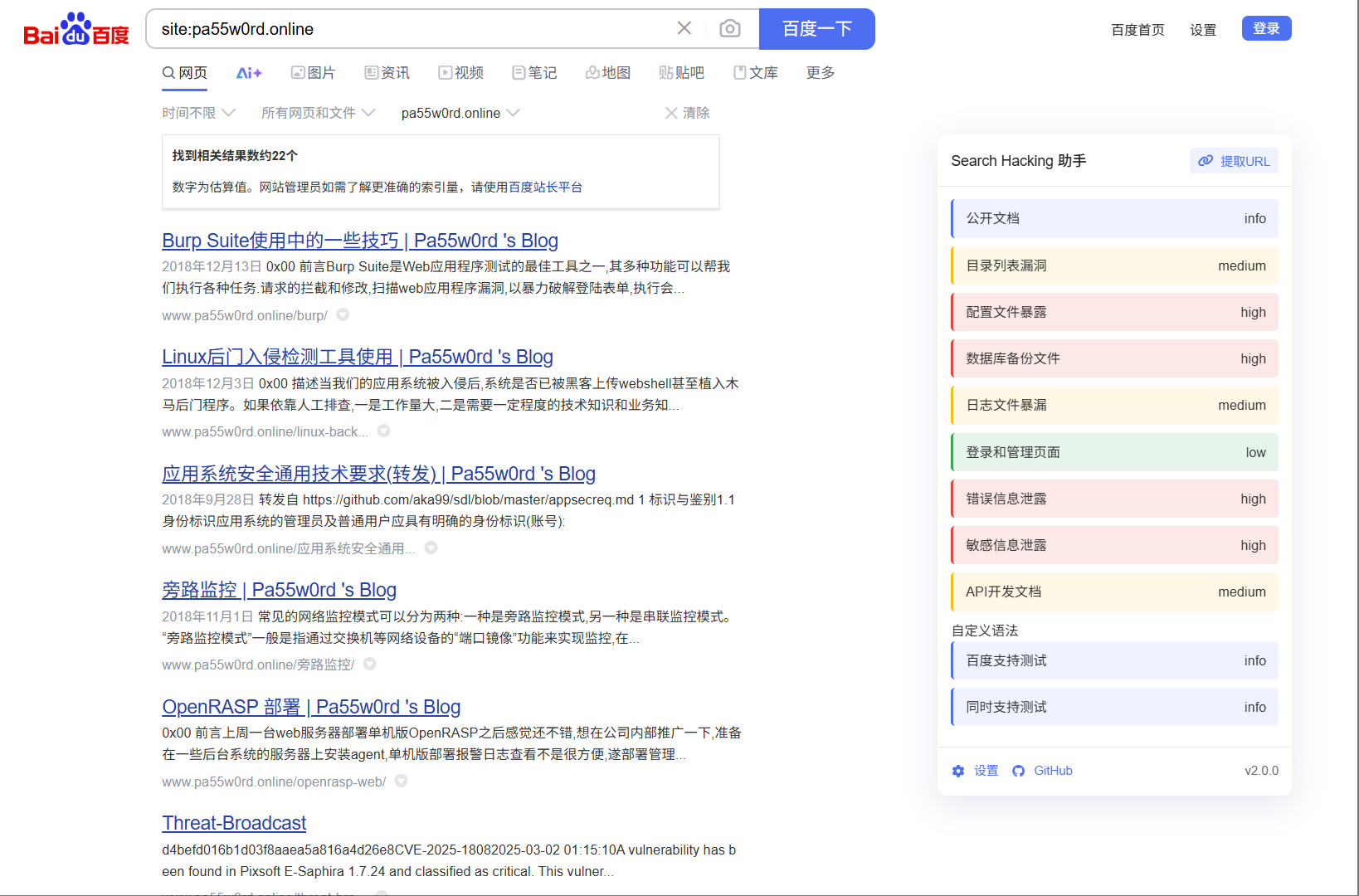
Task: Click the icon beside 应用系统安全通用 URL
Action: [x=431, y=548]
